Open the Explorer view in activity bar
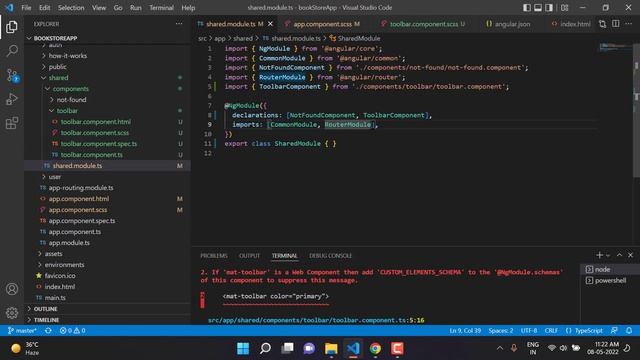640x360 pixels. point(12,27)
